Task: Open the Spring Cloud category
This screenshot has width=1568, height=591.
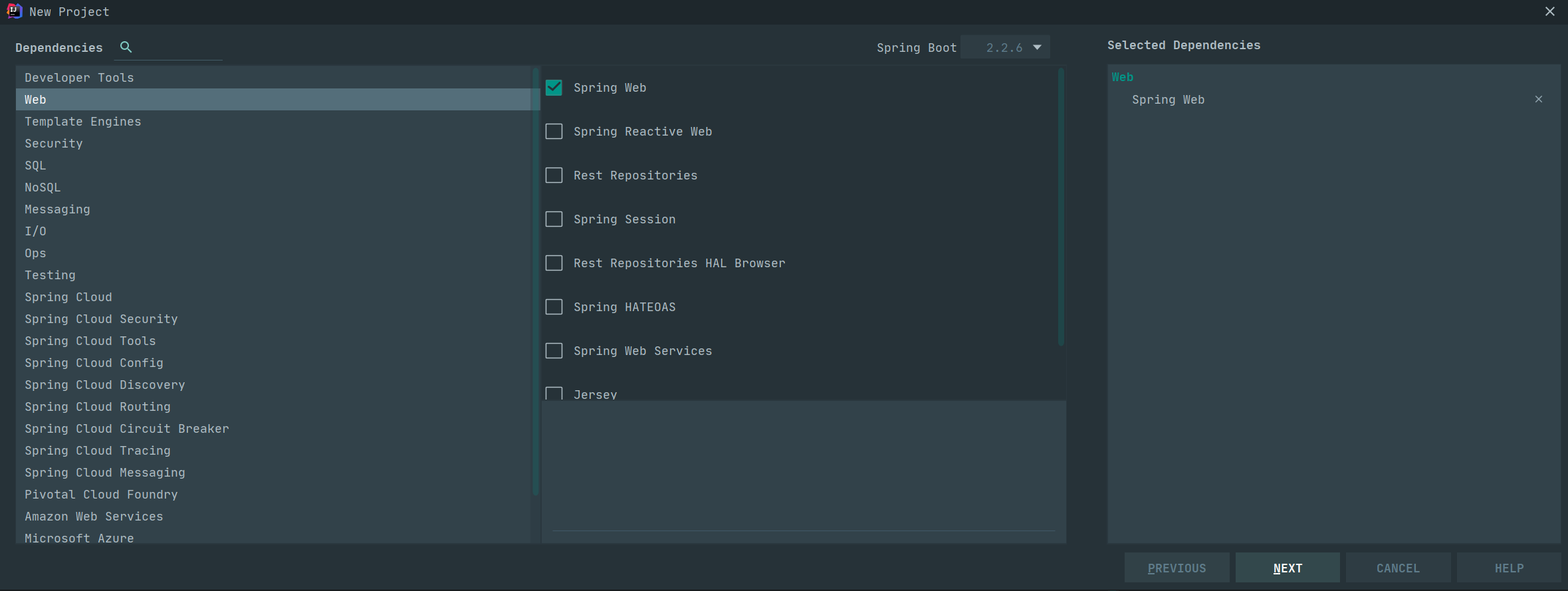Action: coord(274,297)
